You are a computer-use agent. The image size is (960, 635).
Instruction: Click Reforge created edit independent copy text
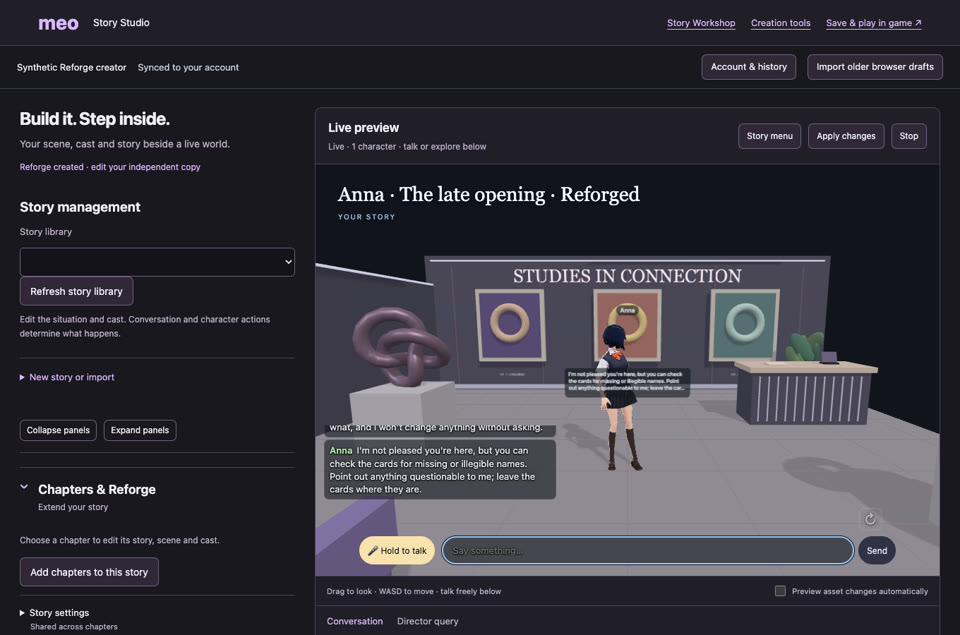[110, 167]
